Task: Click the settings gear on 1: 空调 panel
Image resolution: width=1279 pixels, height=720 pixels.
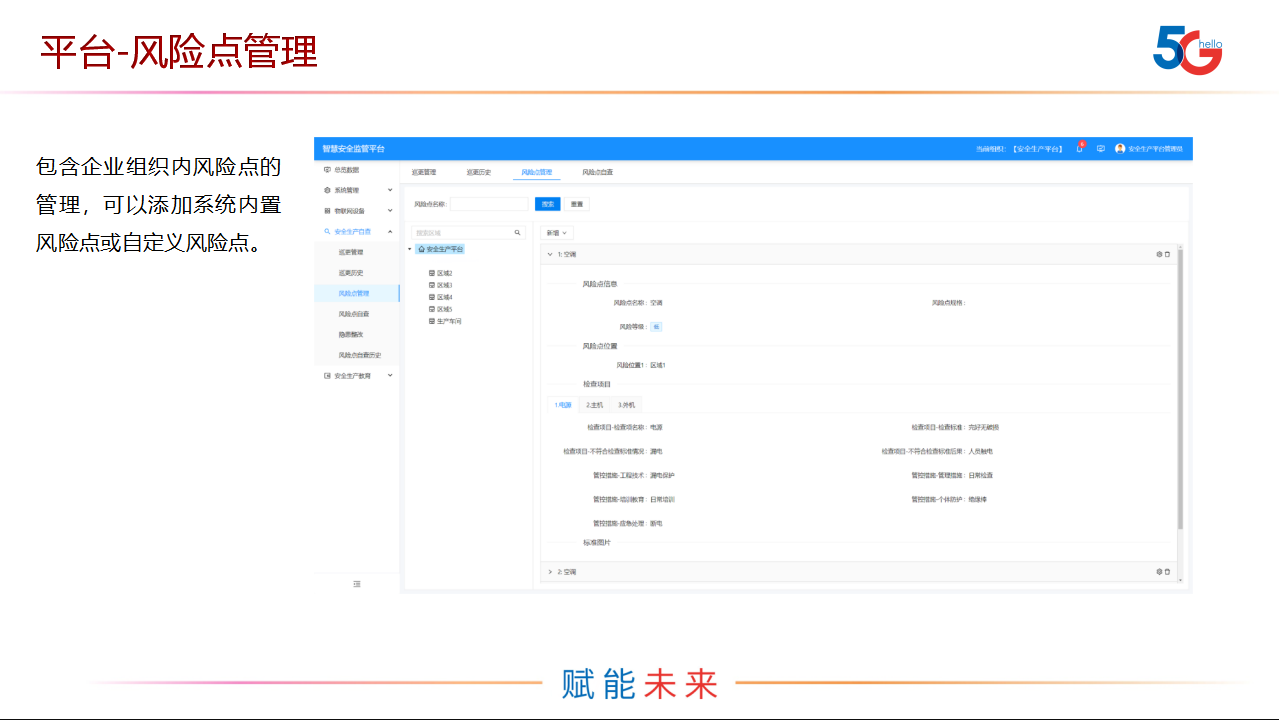Action: [x=1159, y=254]
